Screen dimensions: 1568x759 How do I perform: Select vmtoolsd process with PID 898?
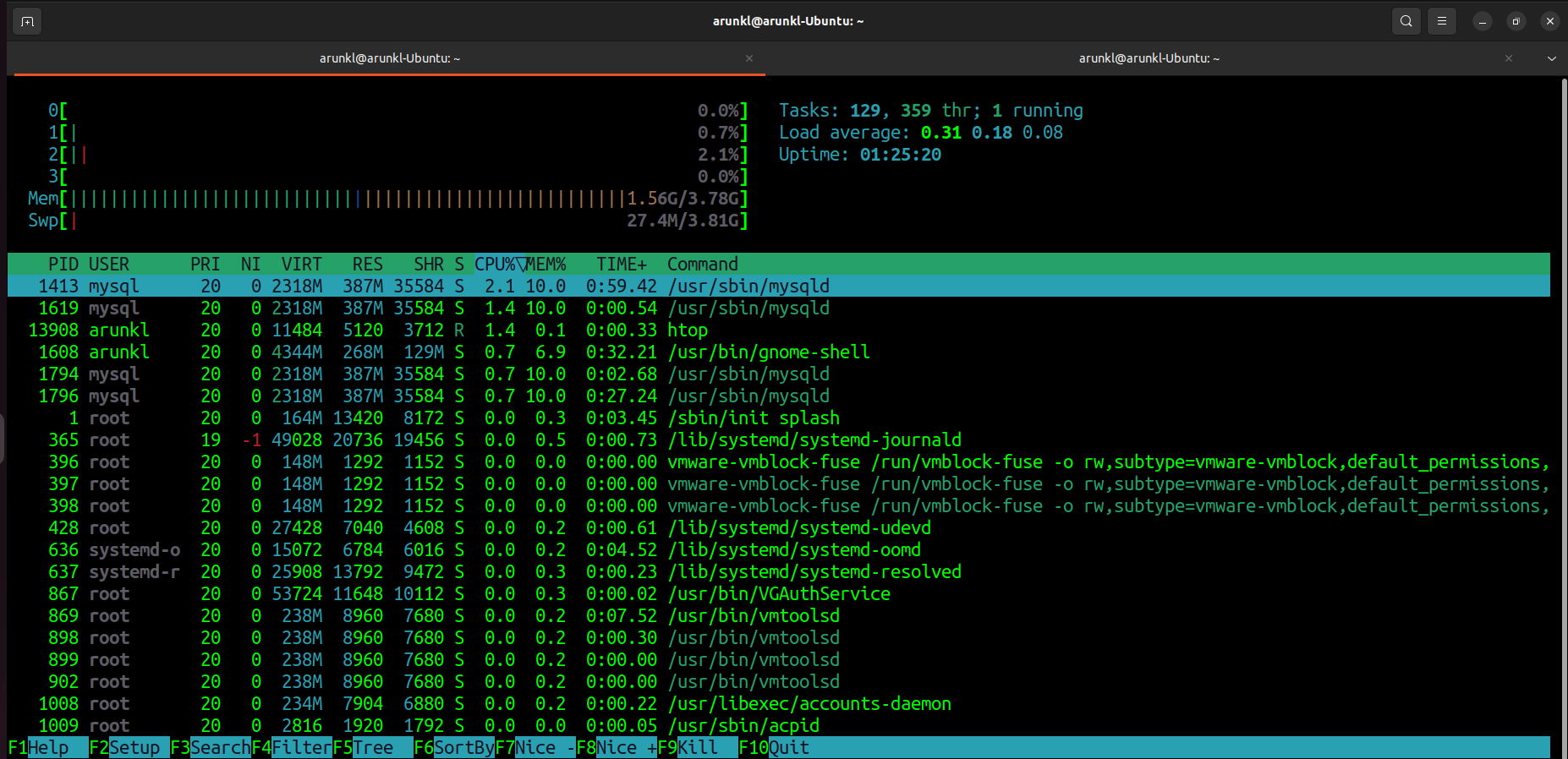[x=779, y=637]
